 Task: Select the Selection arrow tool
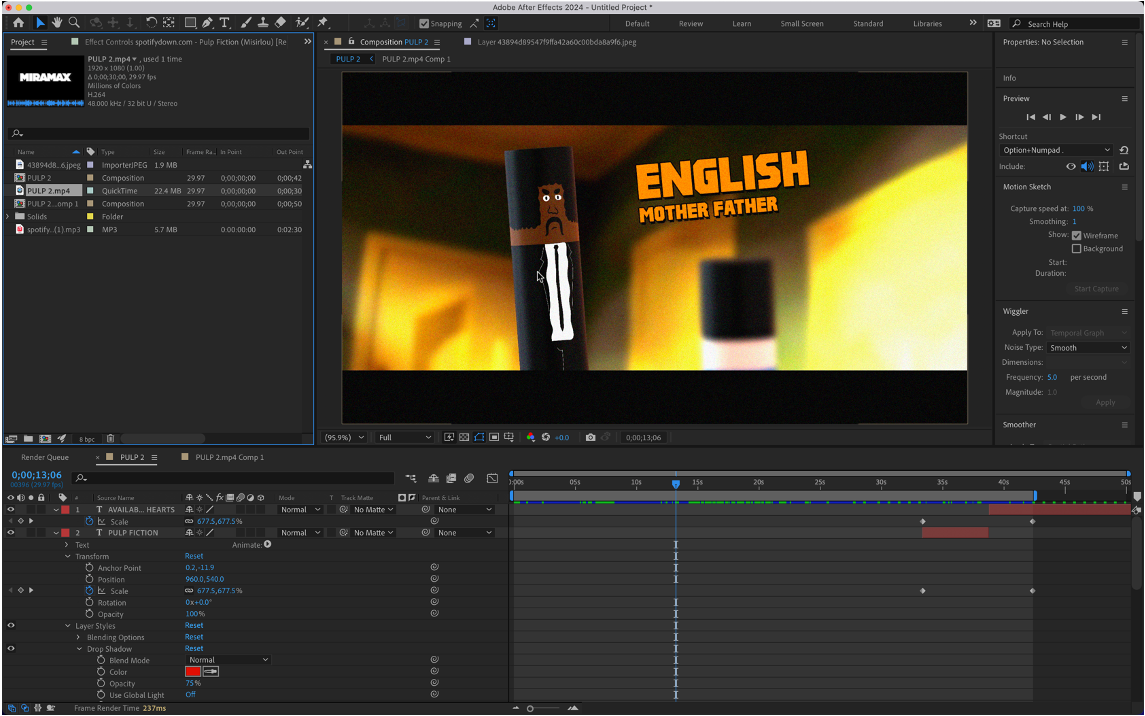click(40, 23)
